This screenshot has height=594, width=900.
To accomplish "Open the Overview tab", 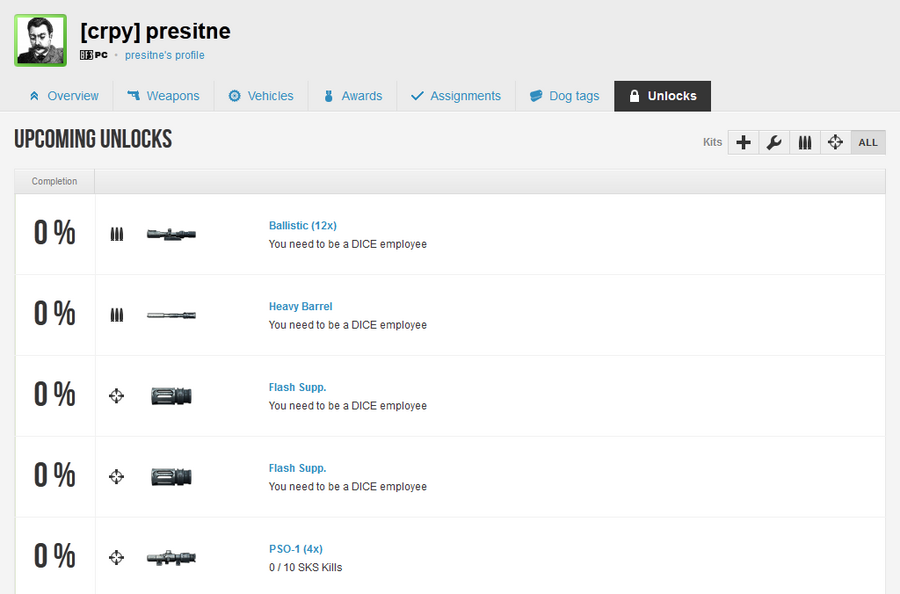I will (x=64, y=96).
